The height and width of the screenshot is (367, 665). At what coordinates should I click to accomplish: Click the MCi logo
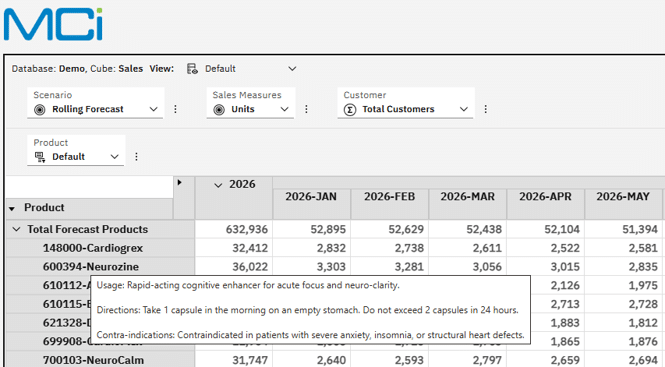click(x=53, y=24)
